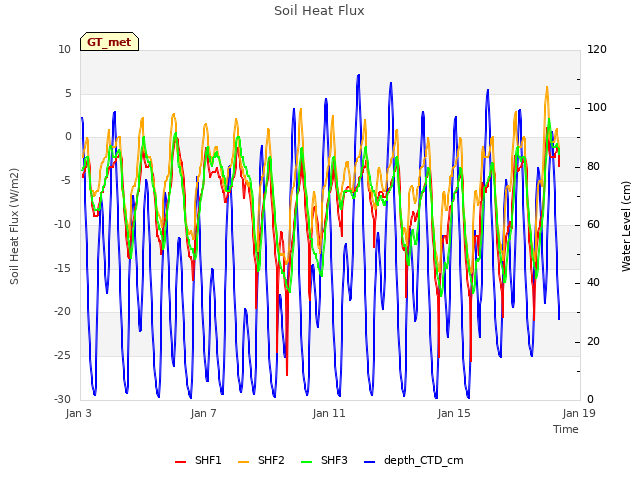The height and width of the screenshot is (480, 640).
Task: Click the Jan 11 x-axis label
Action: click(x=329, y=413)
